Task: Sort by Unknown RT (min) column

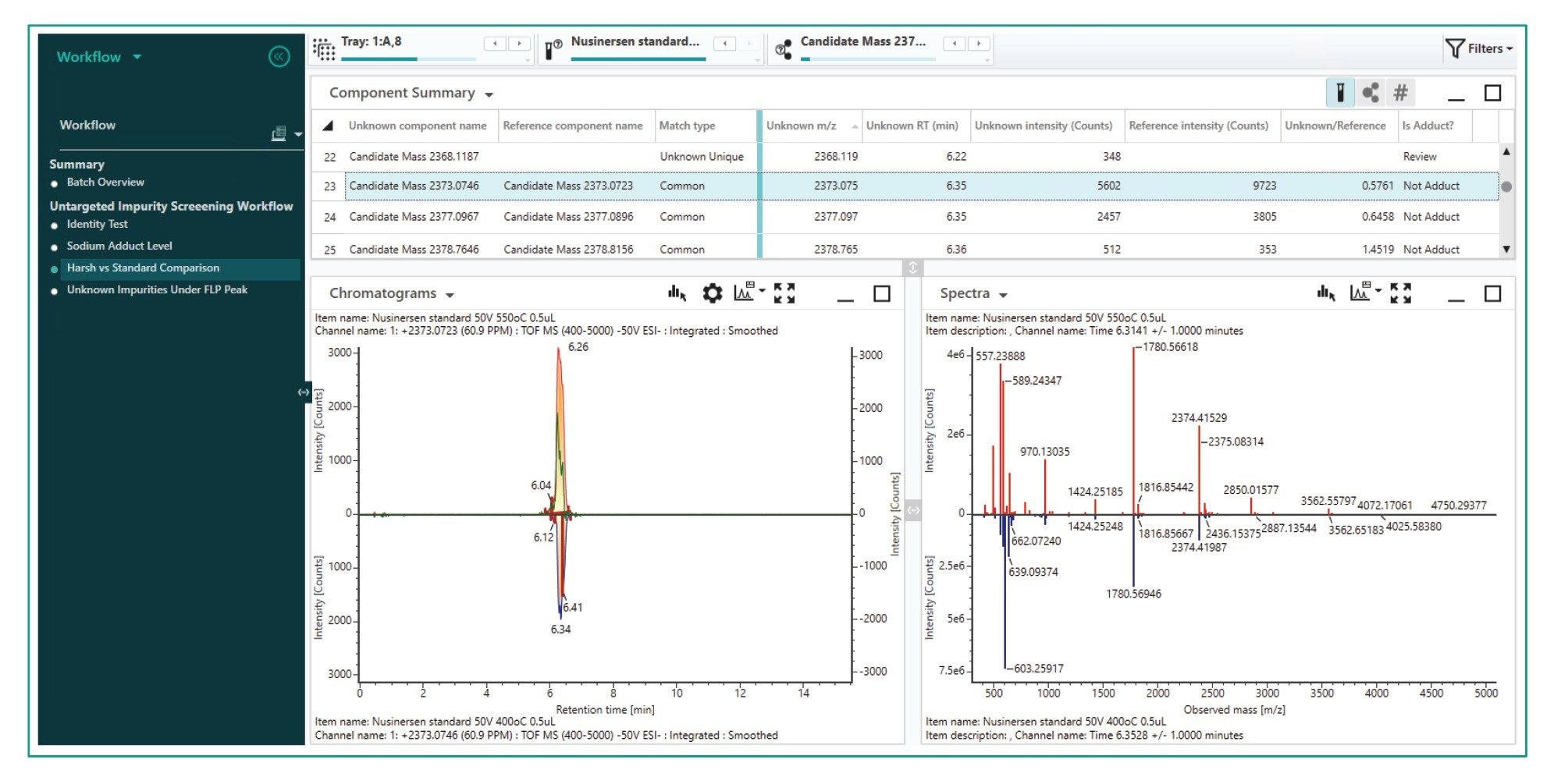Action: 912,126
